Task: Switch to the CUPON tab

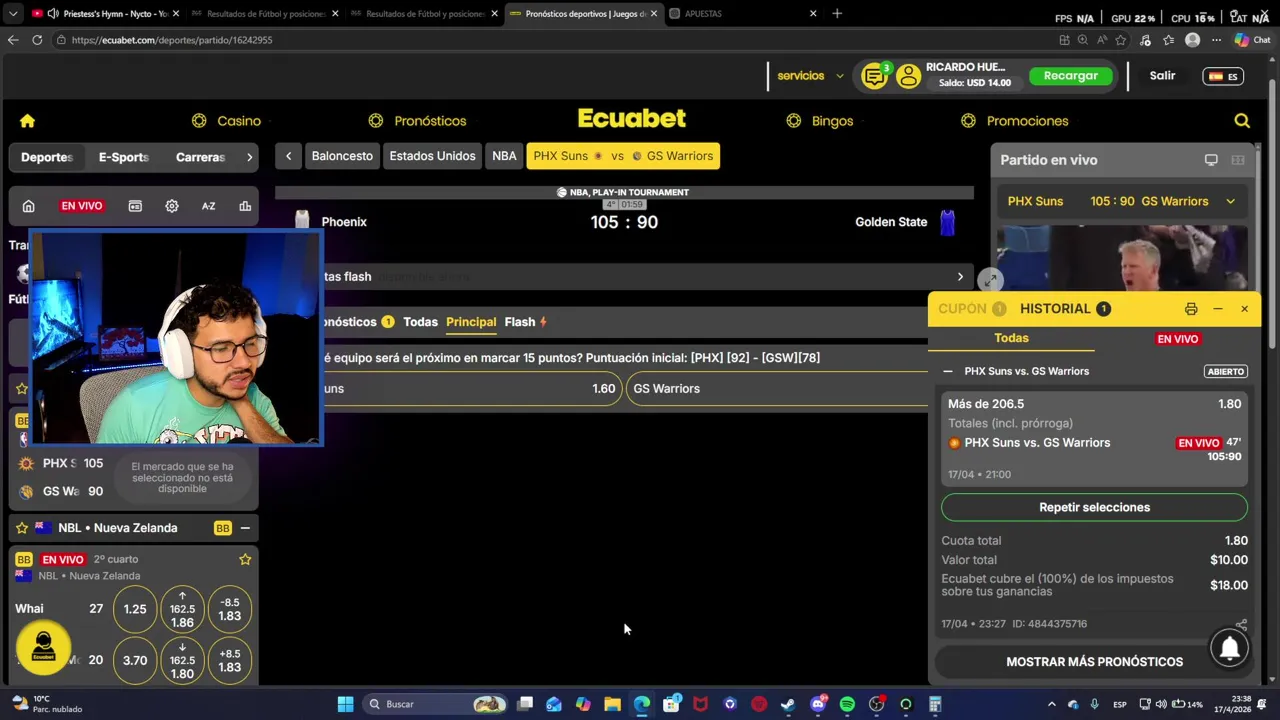Action: pos(973,309)
